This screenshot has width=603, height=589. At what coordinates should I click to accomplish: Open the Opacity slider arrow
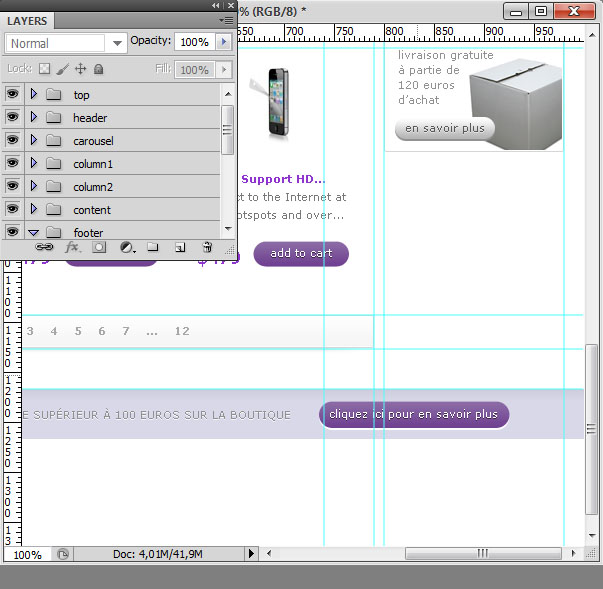(224, 42)
